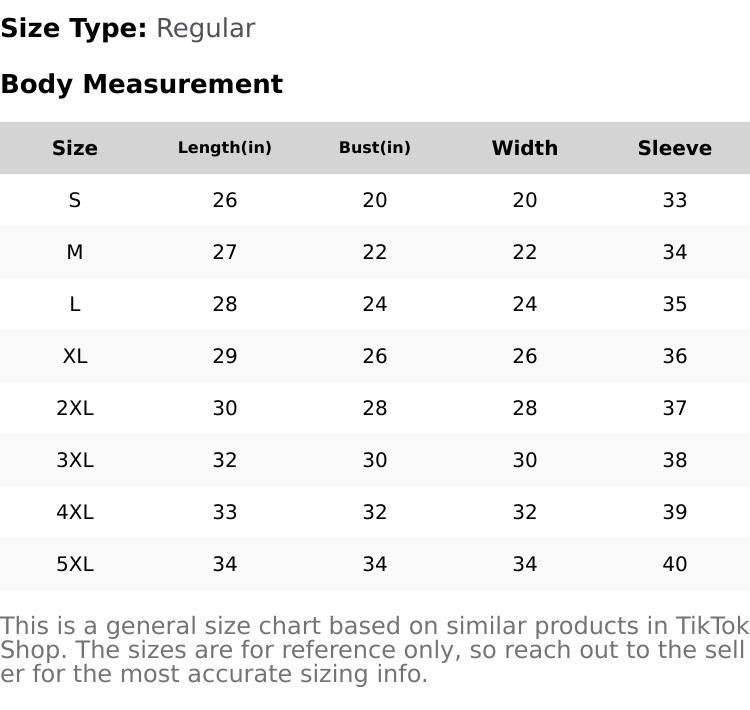
Task: Select the M size row label
Action: pos(75,252)
